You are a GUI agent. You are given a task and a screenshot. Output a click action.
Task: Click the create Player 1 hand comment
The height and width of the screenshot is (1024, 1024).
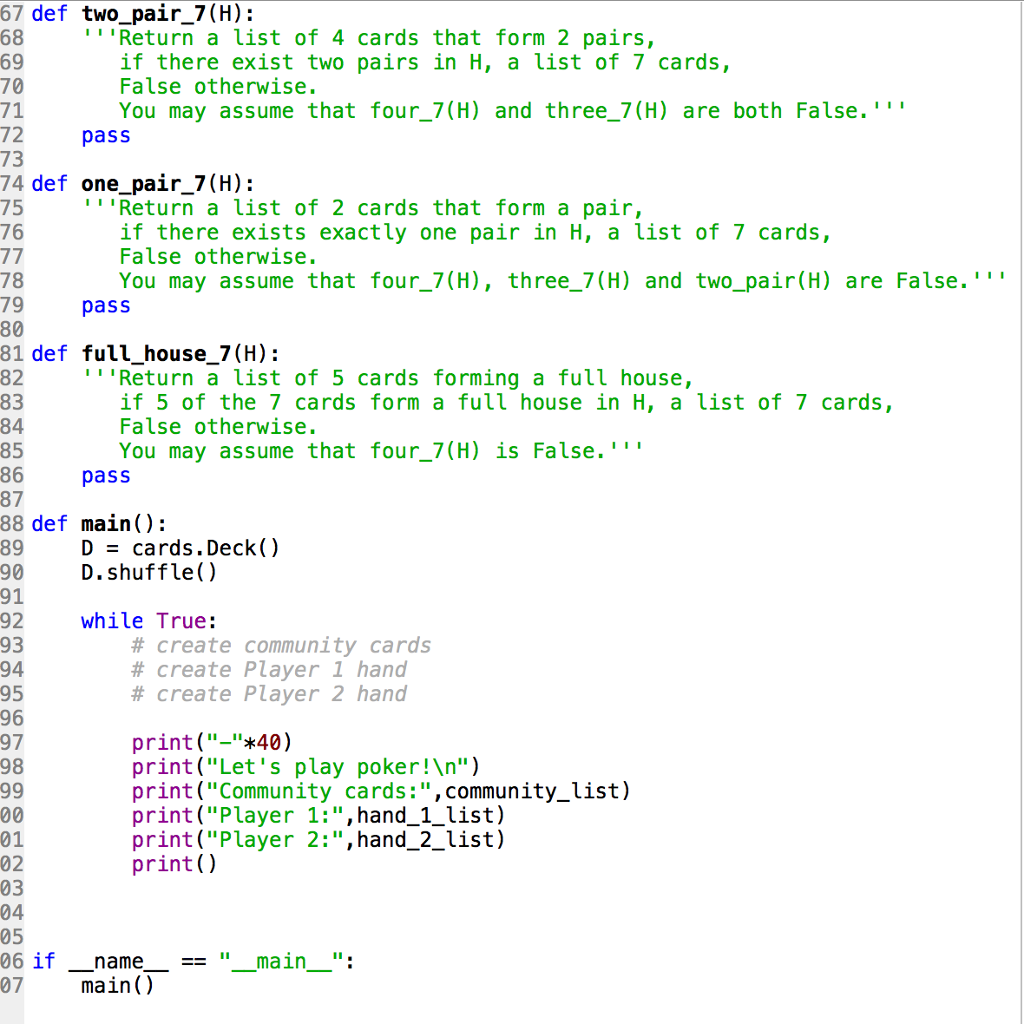point(270,669)
